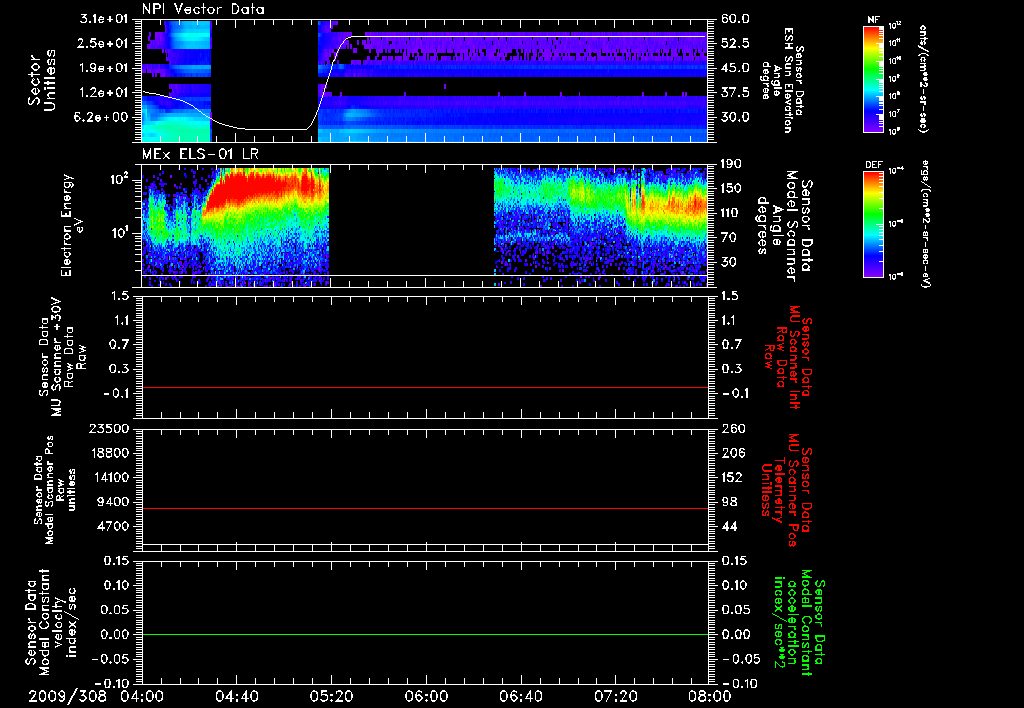This screenshot has width=1024, height=708.
Task: Click the 08:00 time tick label
Action: [710, 696]
